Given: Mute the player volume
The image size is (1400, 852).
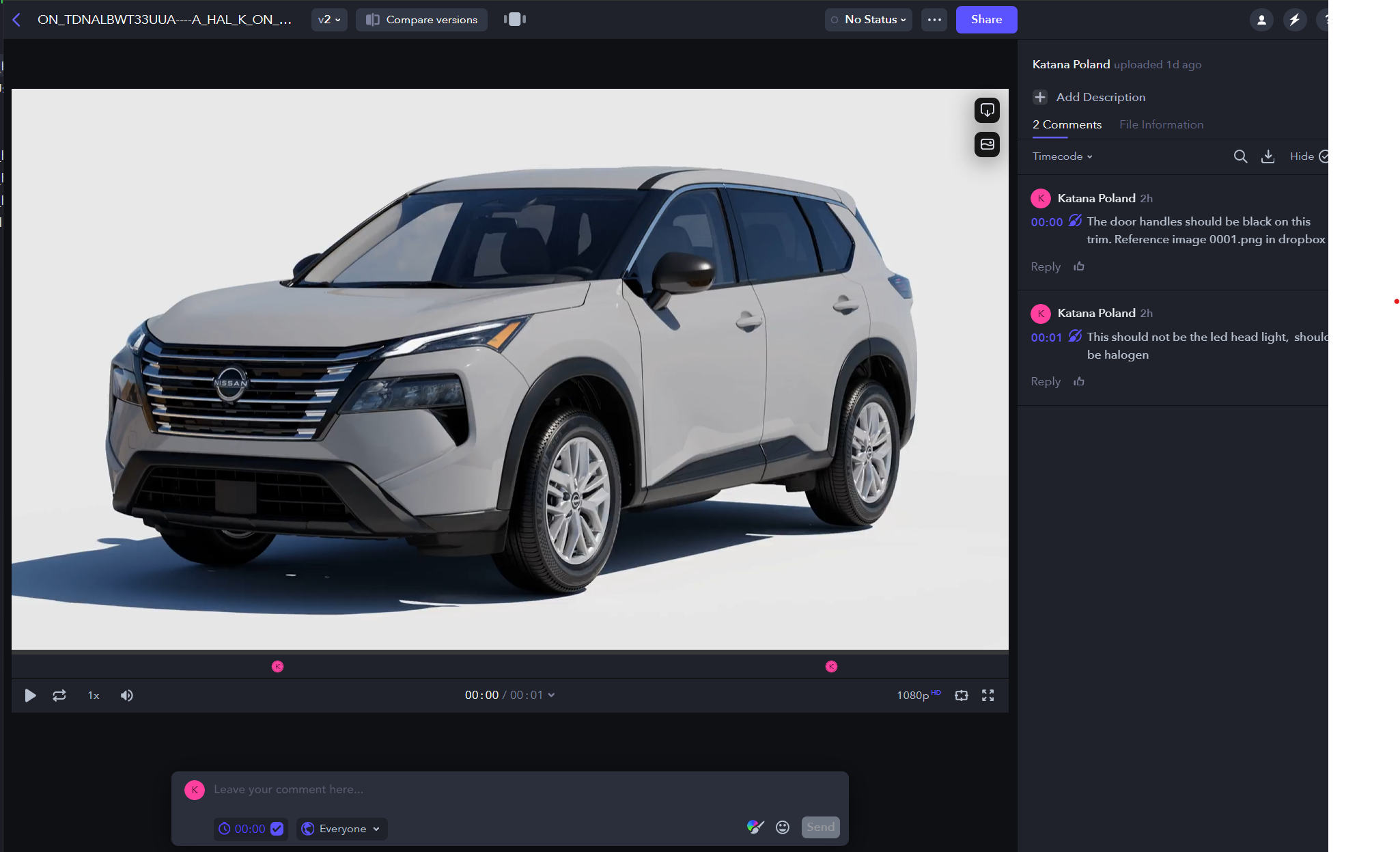Looking at the screenshot, I should [x=127, y=696].
